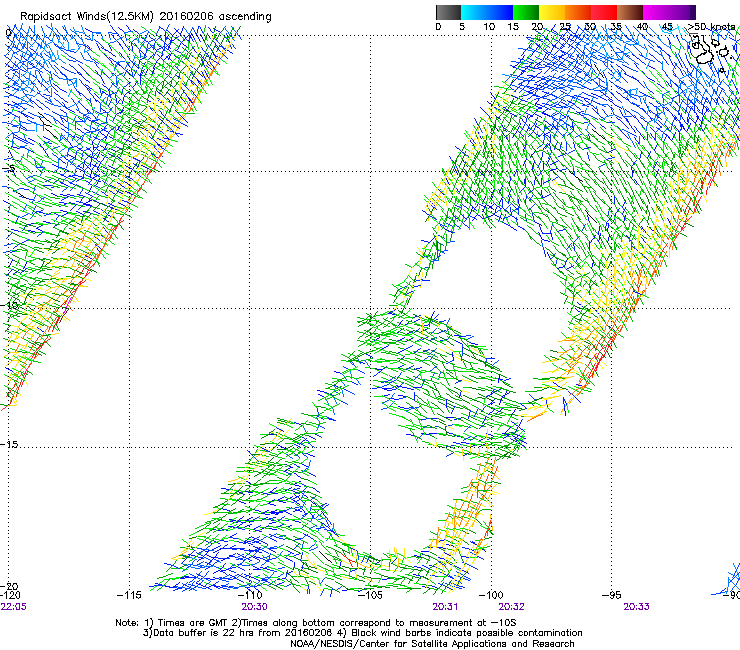Click the '>50 knots' legend label
Screen dimensions: 740x650
[712, 27]
